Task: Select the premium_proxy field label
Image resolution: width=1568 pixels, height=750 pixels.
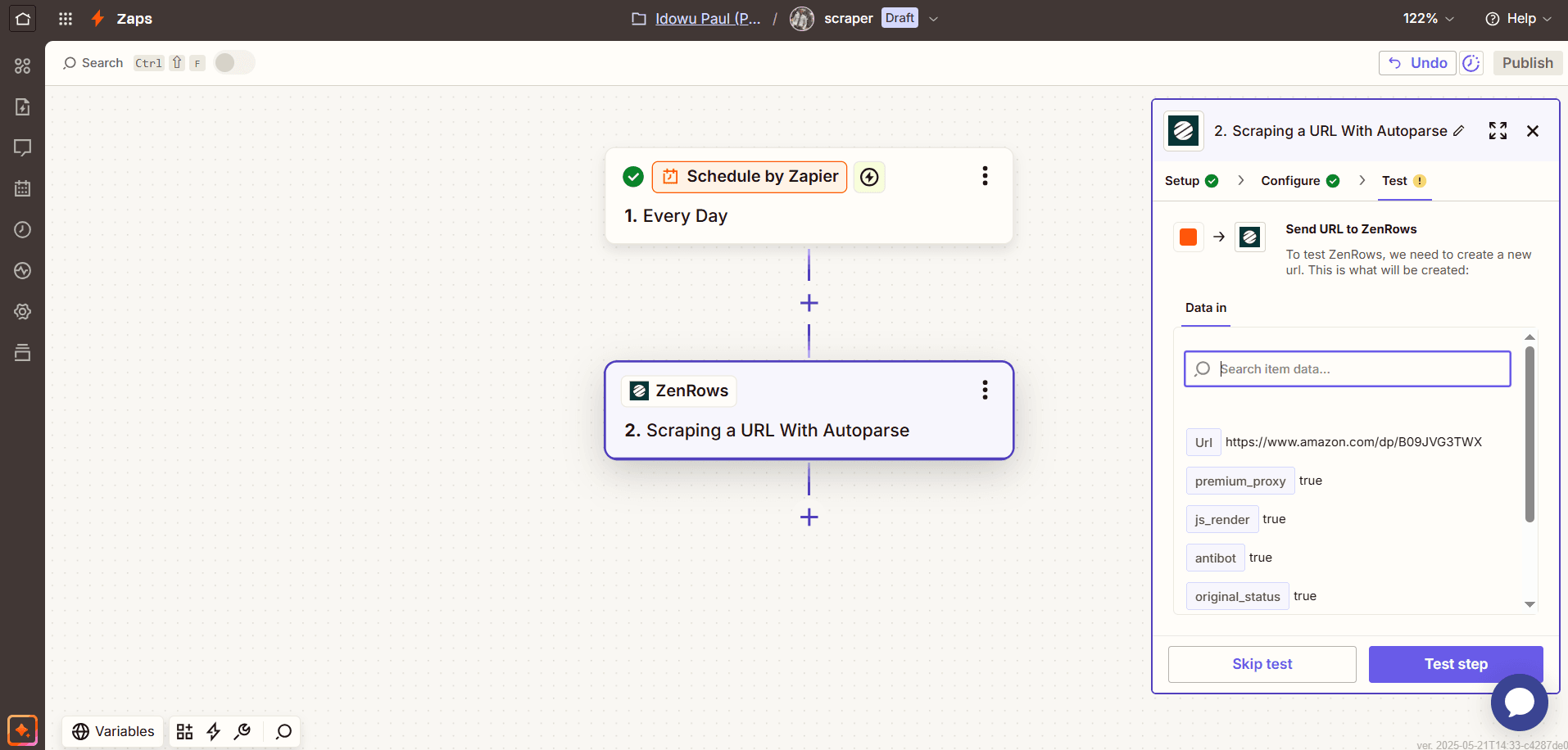Action: [x=1240, y=481]
